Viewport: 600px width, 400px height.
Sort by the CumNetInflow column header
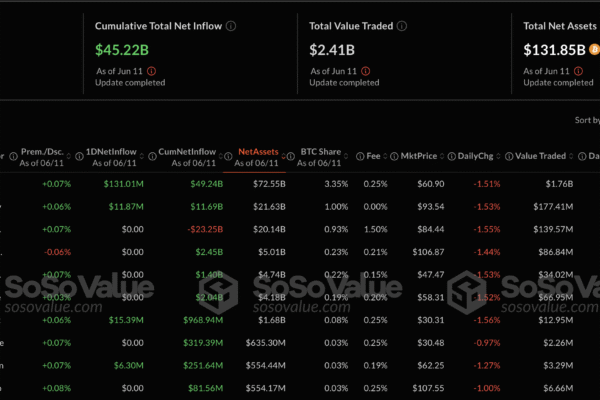(x=190, y=157)
